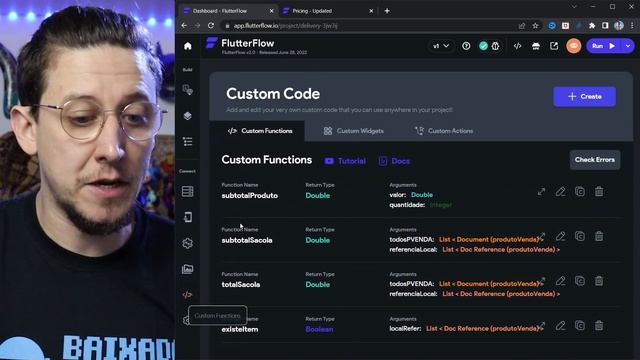Switch to Custom Actions tab
The image size is (640, 360).
tap(444, 131)
